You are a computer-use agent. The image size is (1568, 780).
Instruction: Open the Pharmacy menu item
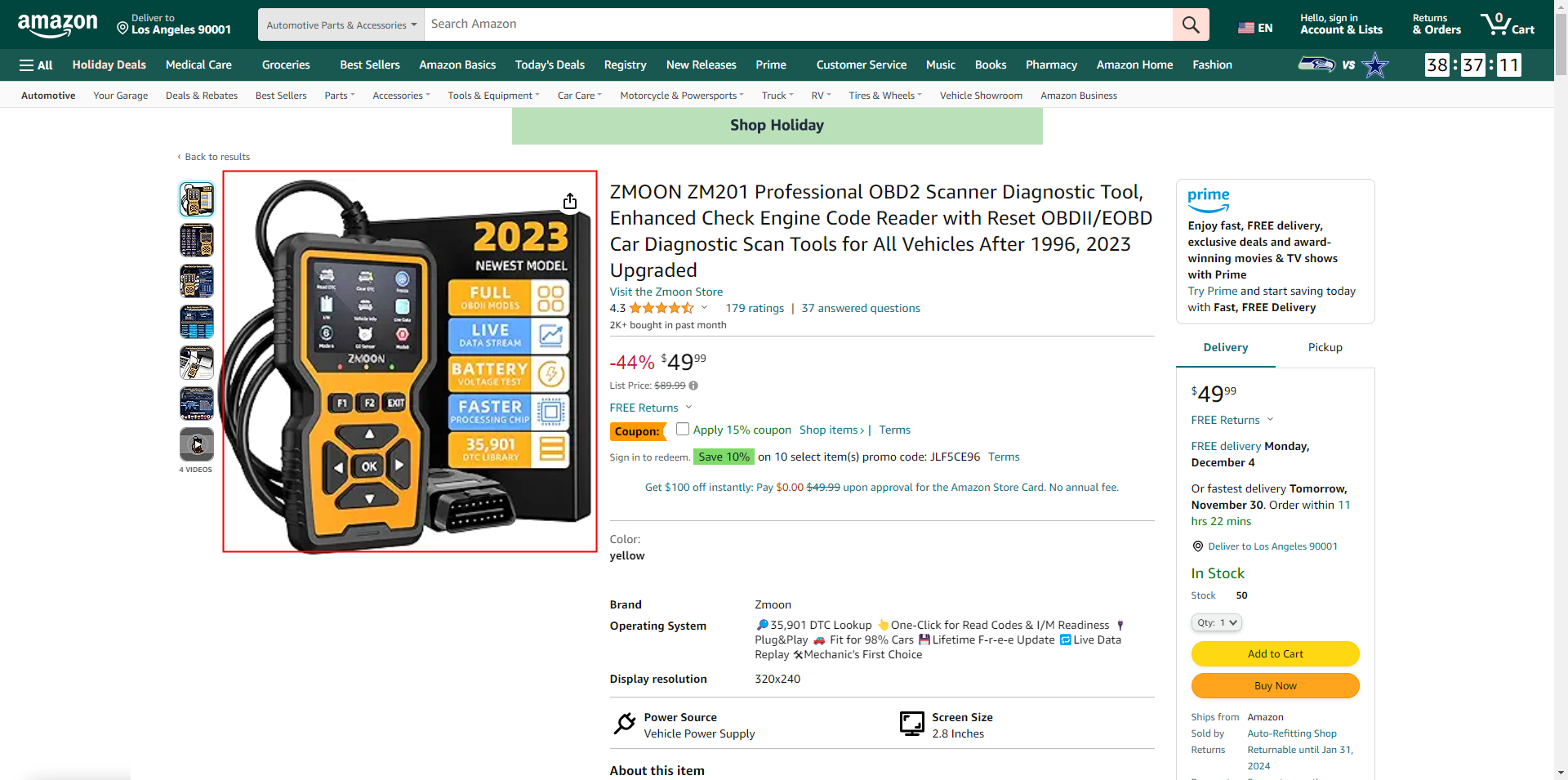point(1051,65)
